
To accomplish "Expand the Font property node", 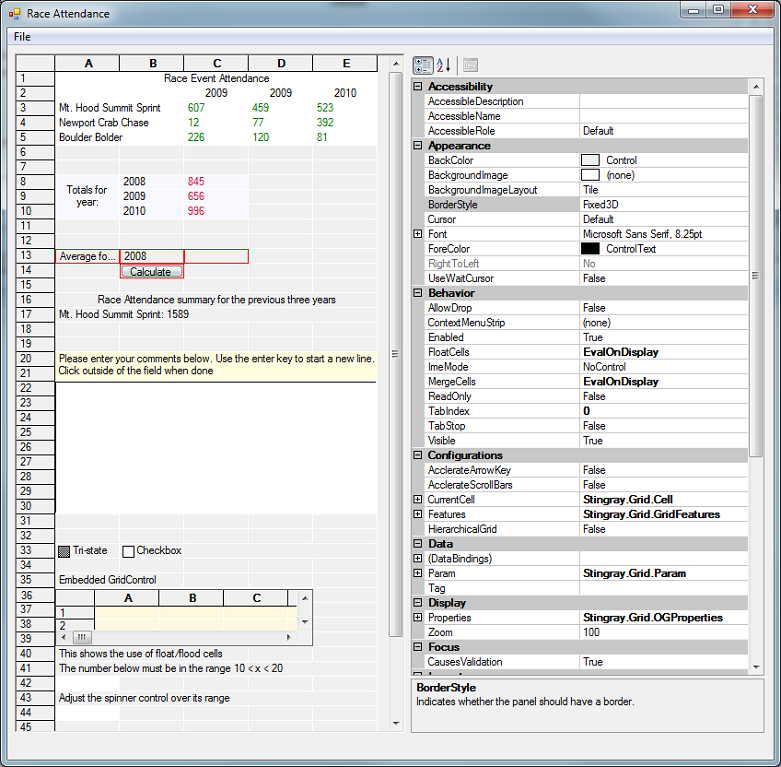I will (x=418, y=234).
